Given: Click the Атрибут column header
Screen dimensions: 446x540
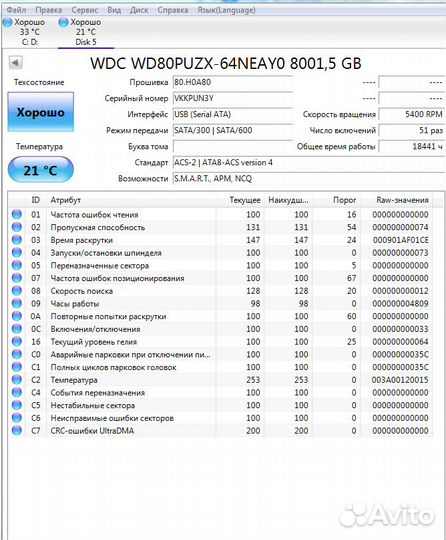Looking at the screenshot, I should pos(131,200).
